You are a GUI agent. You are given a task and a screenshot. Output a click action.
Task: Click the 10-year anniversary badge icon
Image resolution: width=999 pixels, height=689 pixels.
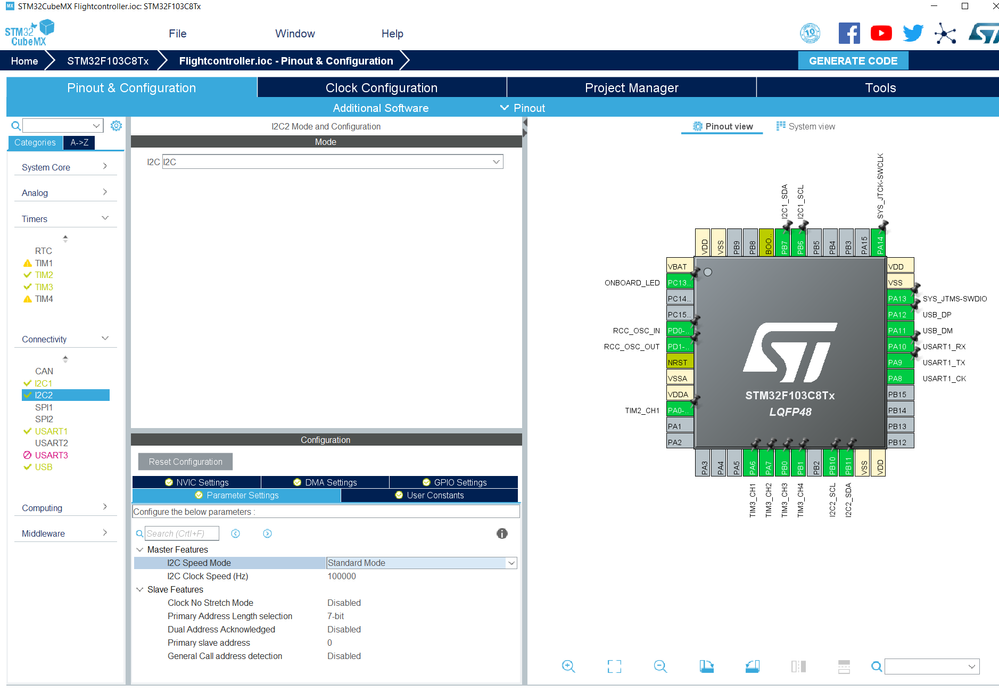point(810,33)
